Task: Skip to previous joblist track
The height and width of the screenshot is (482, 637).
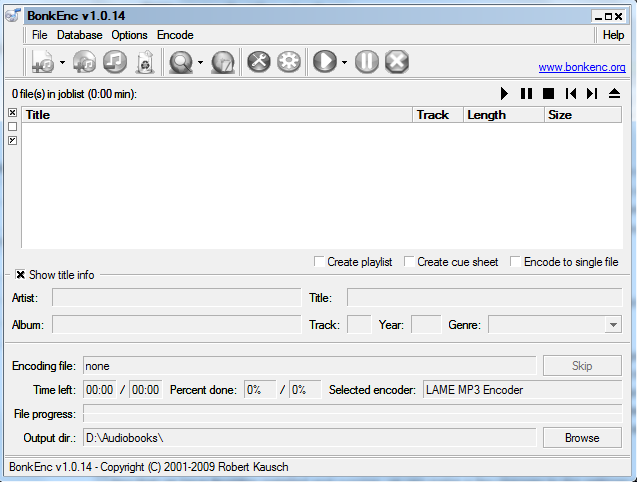Action: click(x=571, y=94)
